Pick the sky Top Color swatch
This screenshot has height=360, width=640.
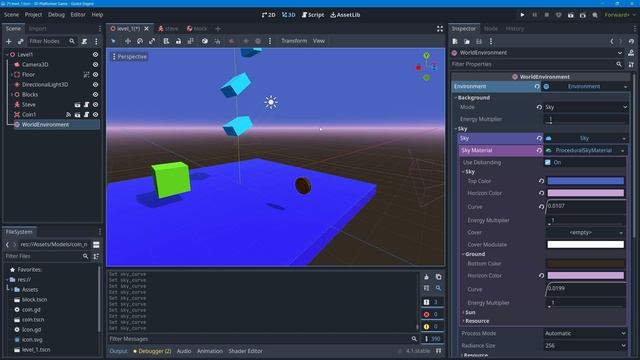coord(585,181)
